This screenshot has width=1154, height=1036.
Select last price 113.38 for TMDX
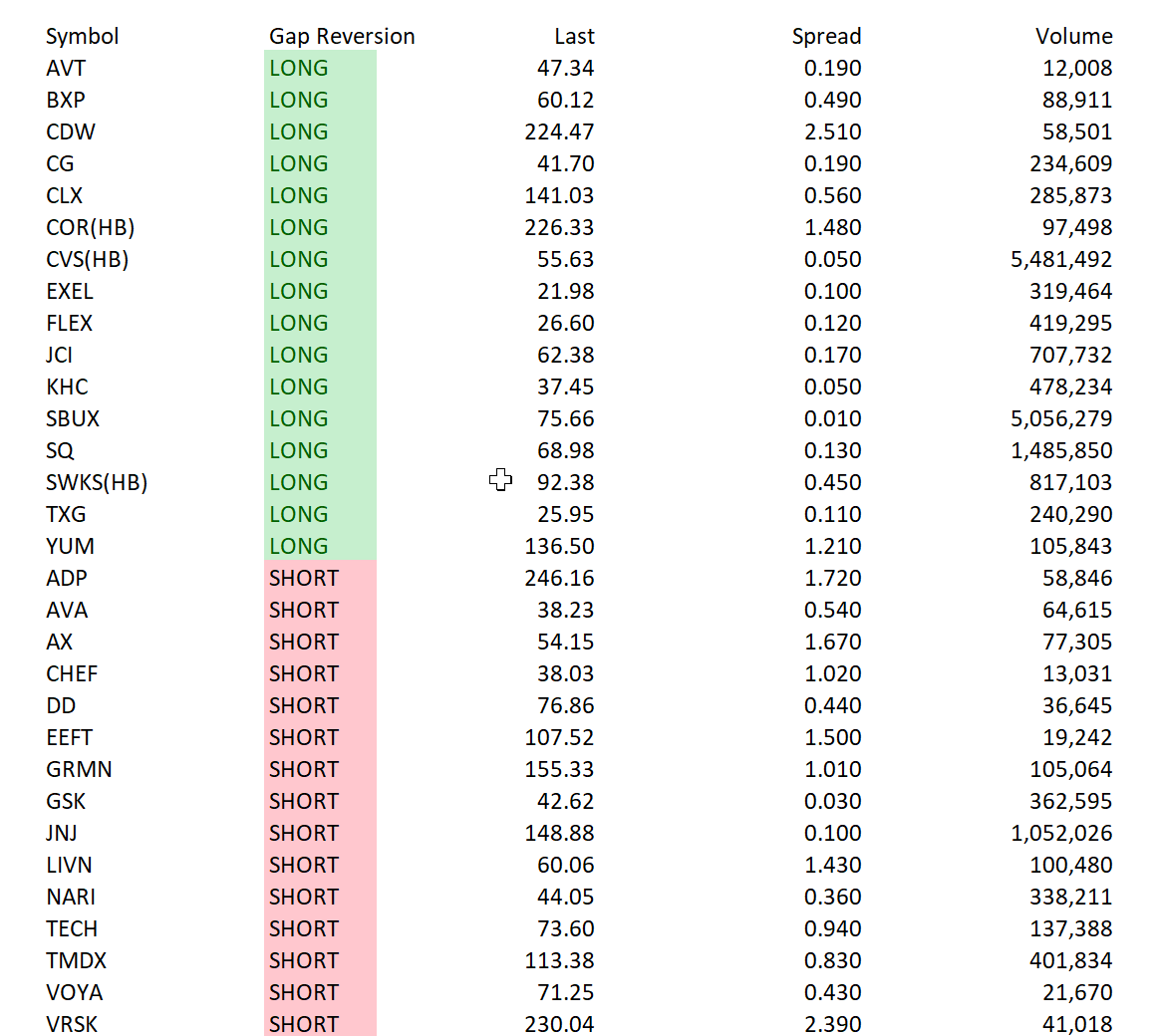pos(559,960)
